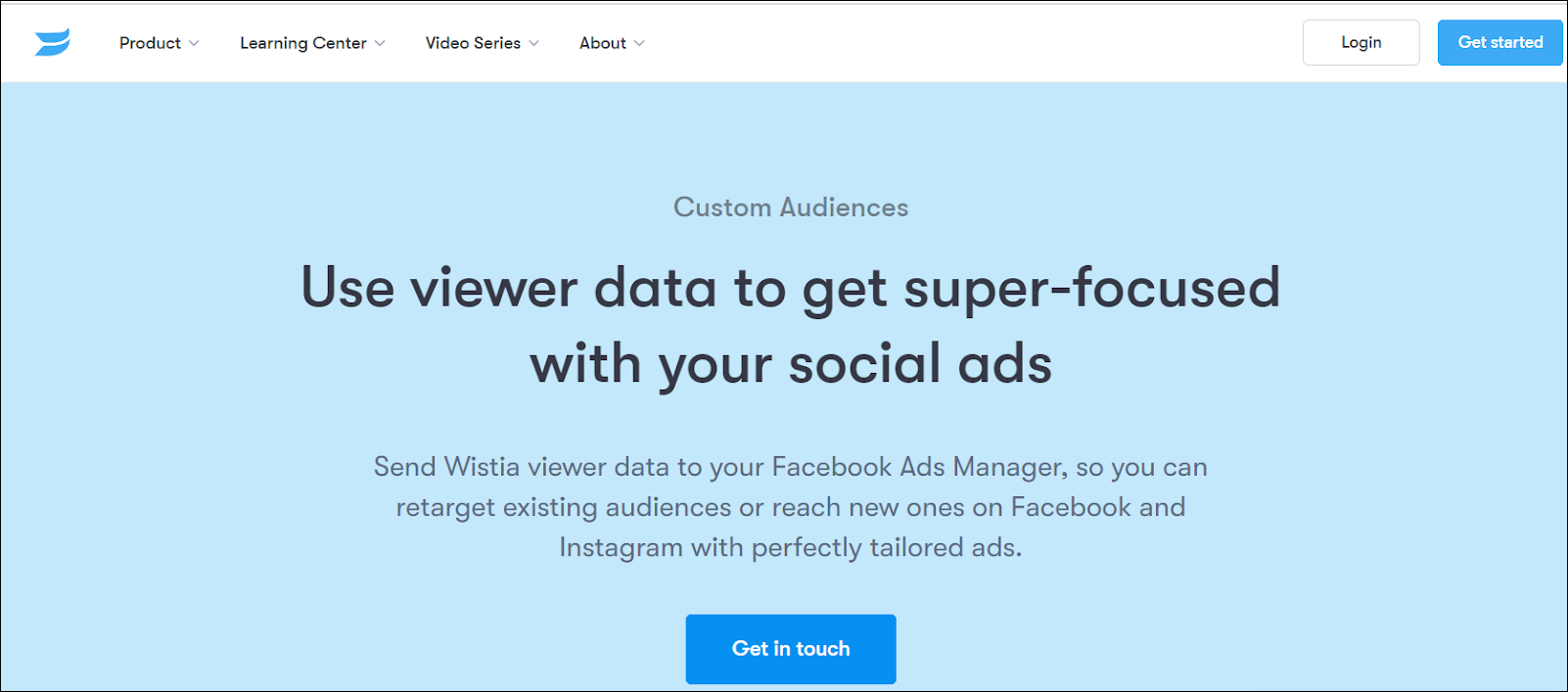
Task: Open the About menu label
Action: coord(602,43)
